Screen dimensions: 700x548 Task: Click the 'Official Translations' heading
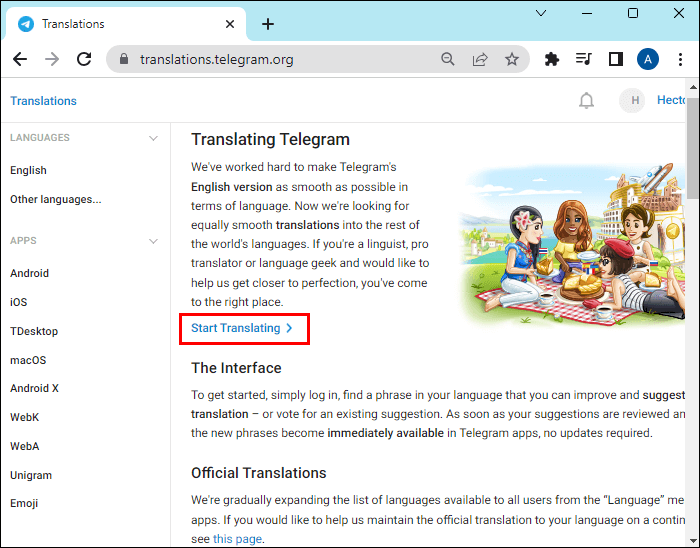pyautogui.click(x=258, y=473)
